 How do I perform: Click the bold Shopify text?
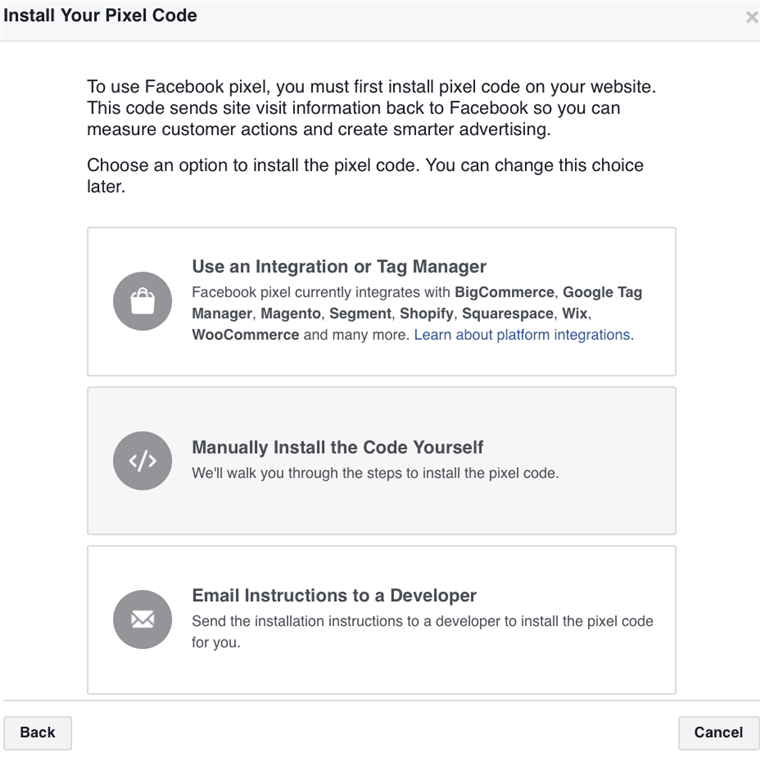pyautogui.click(x=426, y=314)
